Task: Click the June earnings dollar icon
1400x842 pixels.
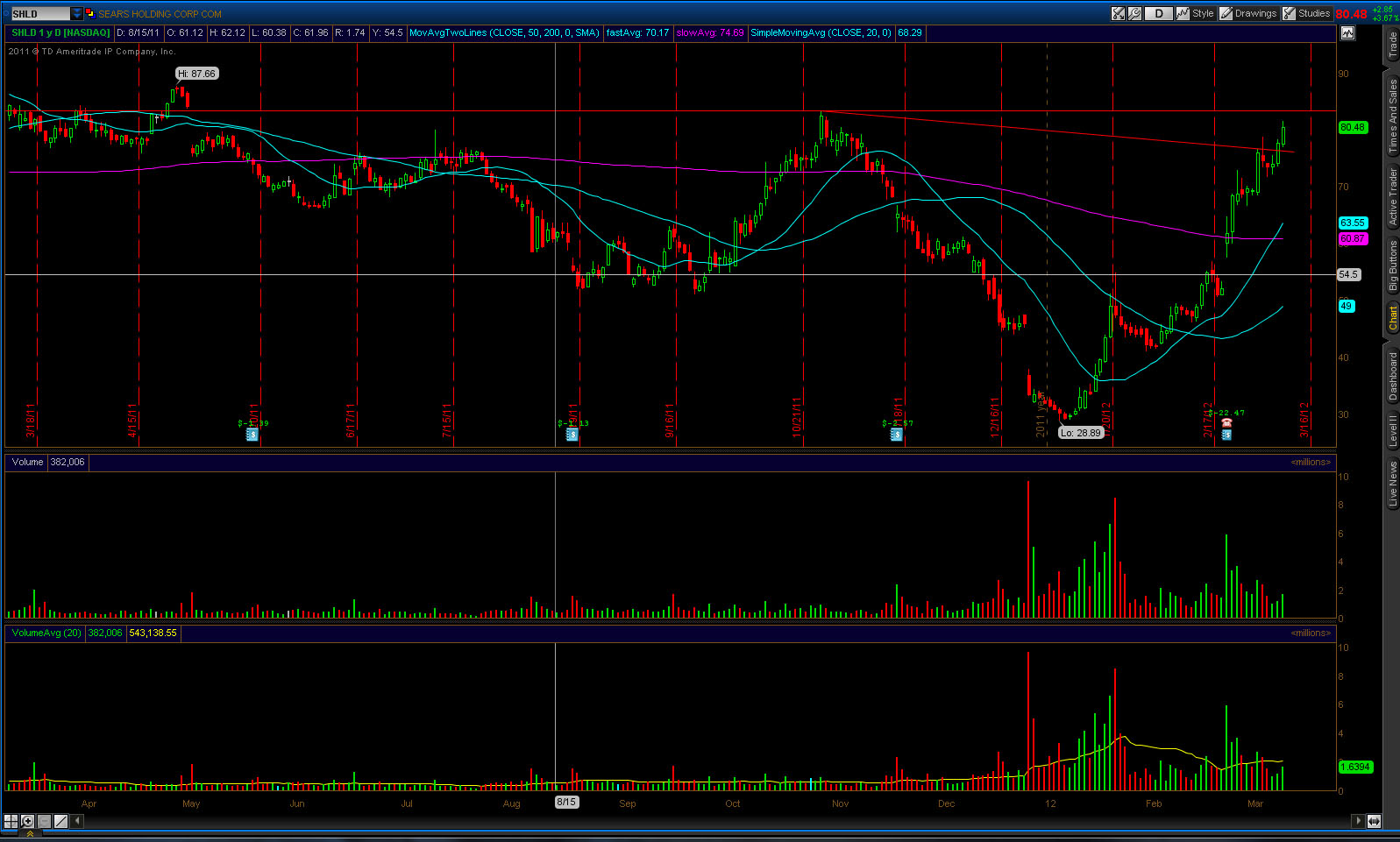Action: tap(252, 435)
